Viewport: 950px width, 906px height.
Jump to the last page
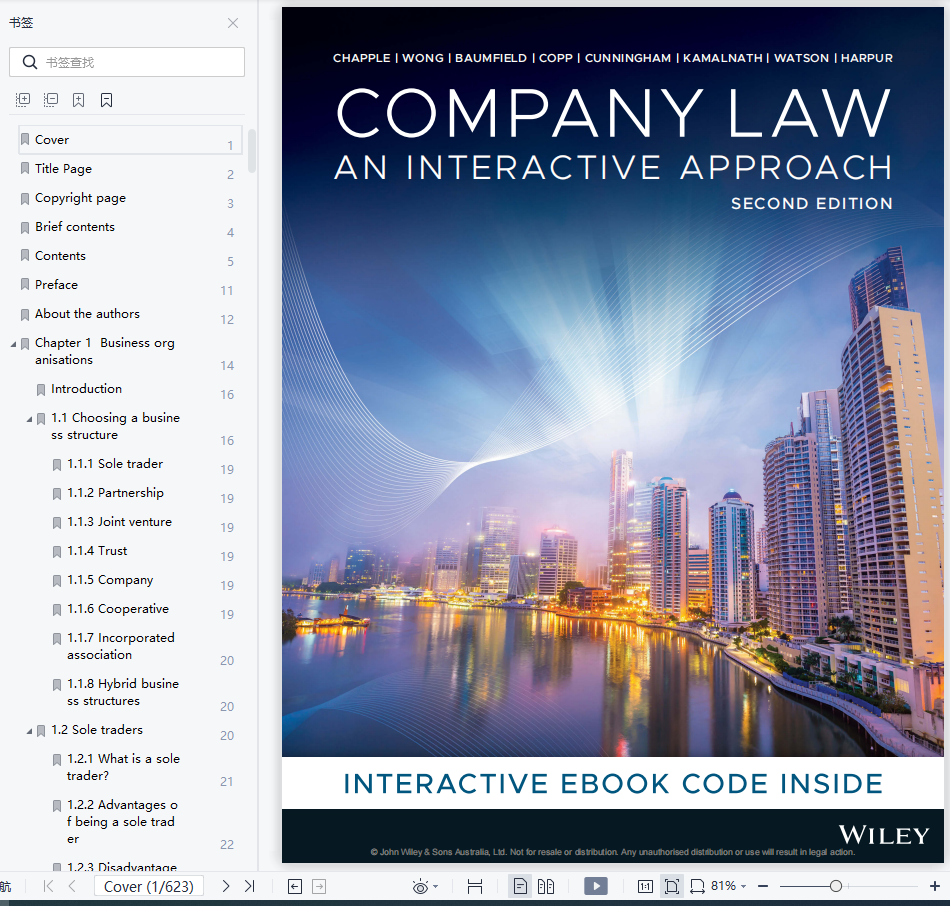[x=250, y=886]
